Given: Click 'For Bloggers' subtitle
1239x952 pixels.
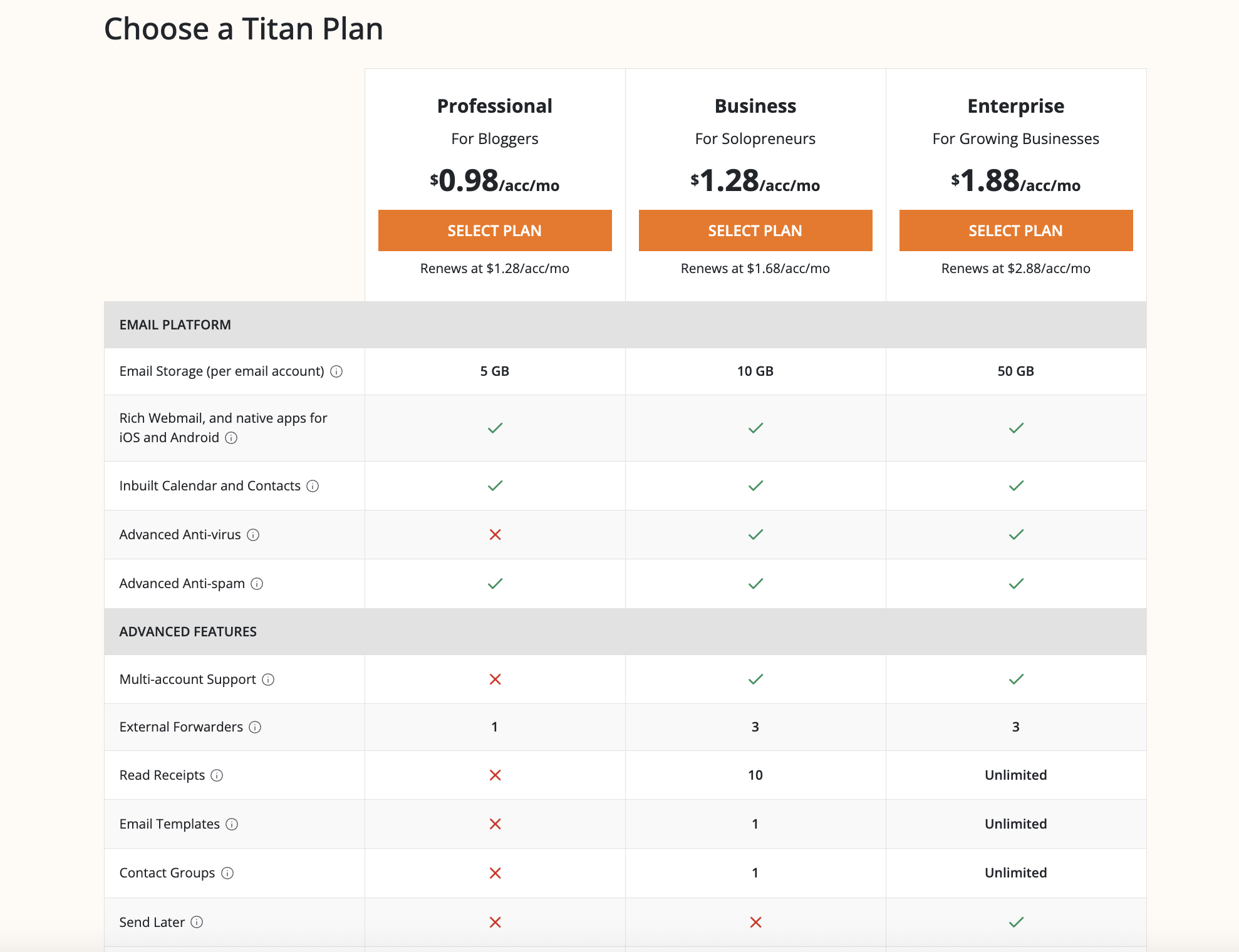Looking at the screenshot, I should point(495,139).
